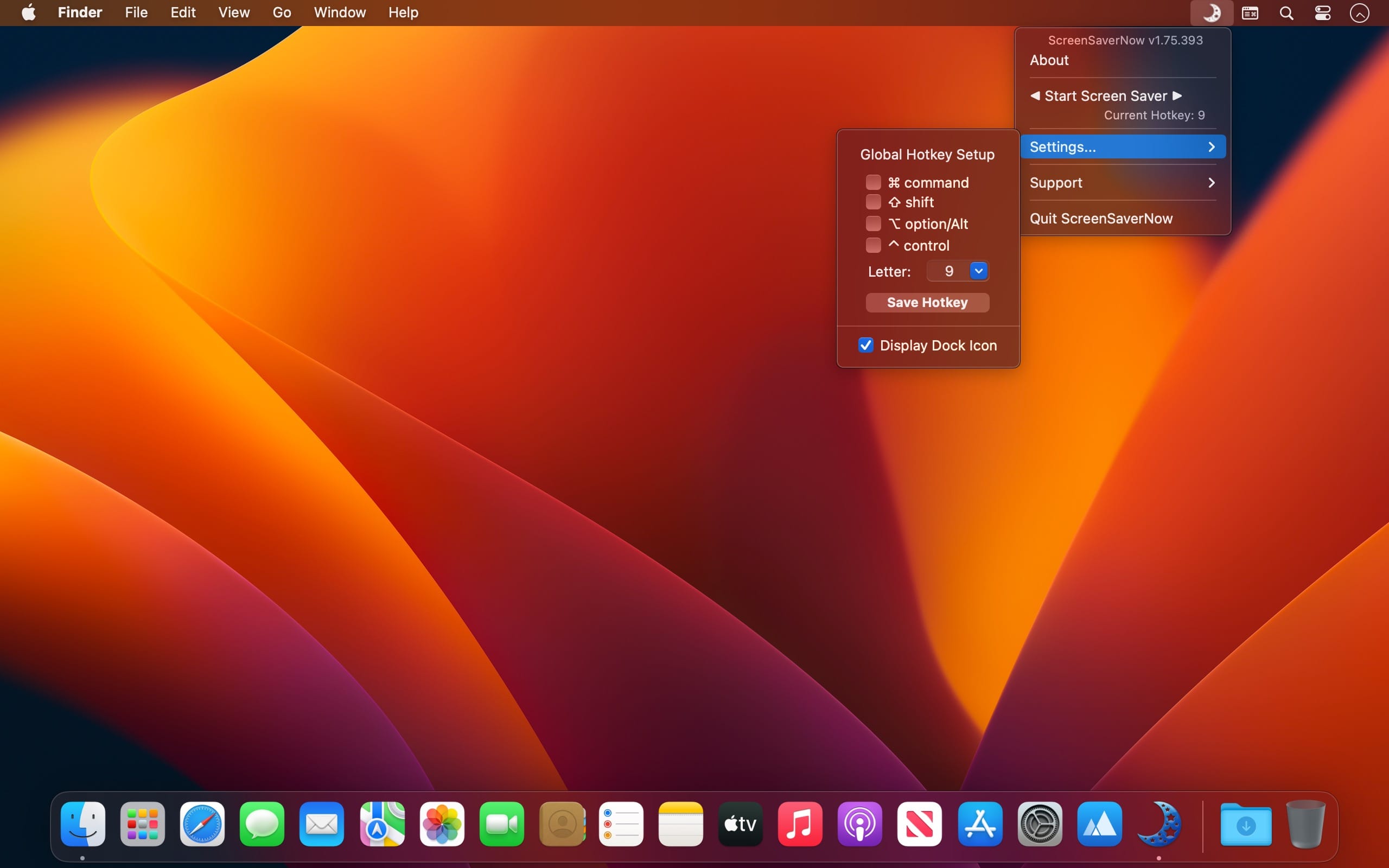Image resolution: width=1389 pixels, height=868 pixels.
Task: Enable the command modifier checkbox
Action: pyautogui.click(x=873, y=183)
